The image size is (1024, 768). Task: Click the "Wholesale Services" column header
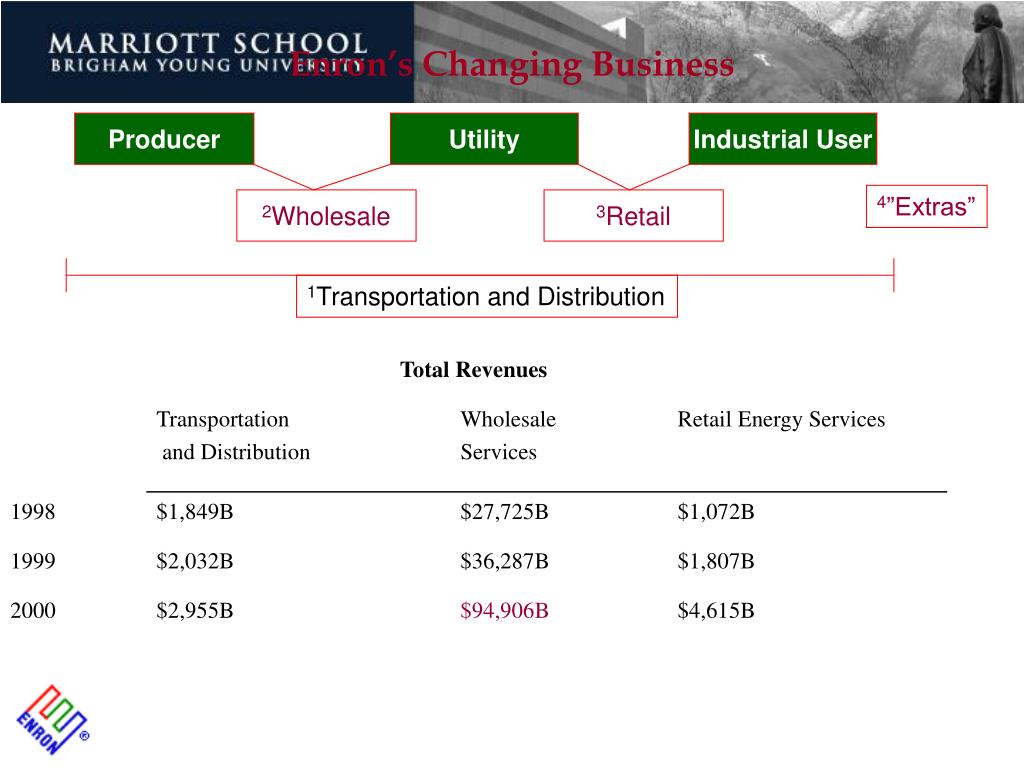coord(508,436)
